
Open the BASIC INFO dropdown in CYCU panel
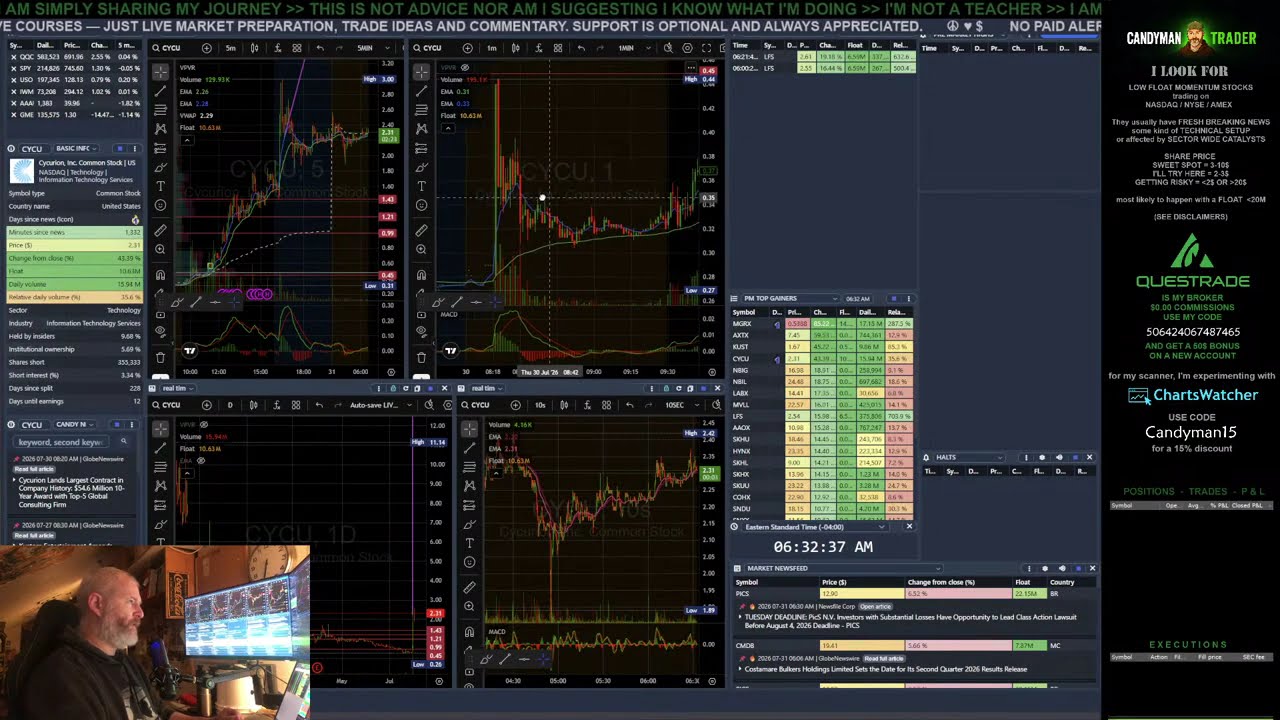click(75, 148)
